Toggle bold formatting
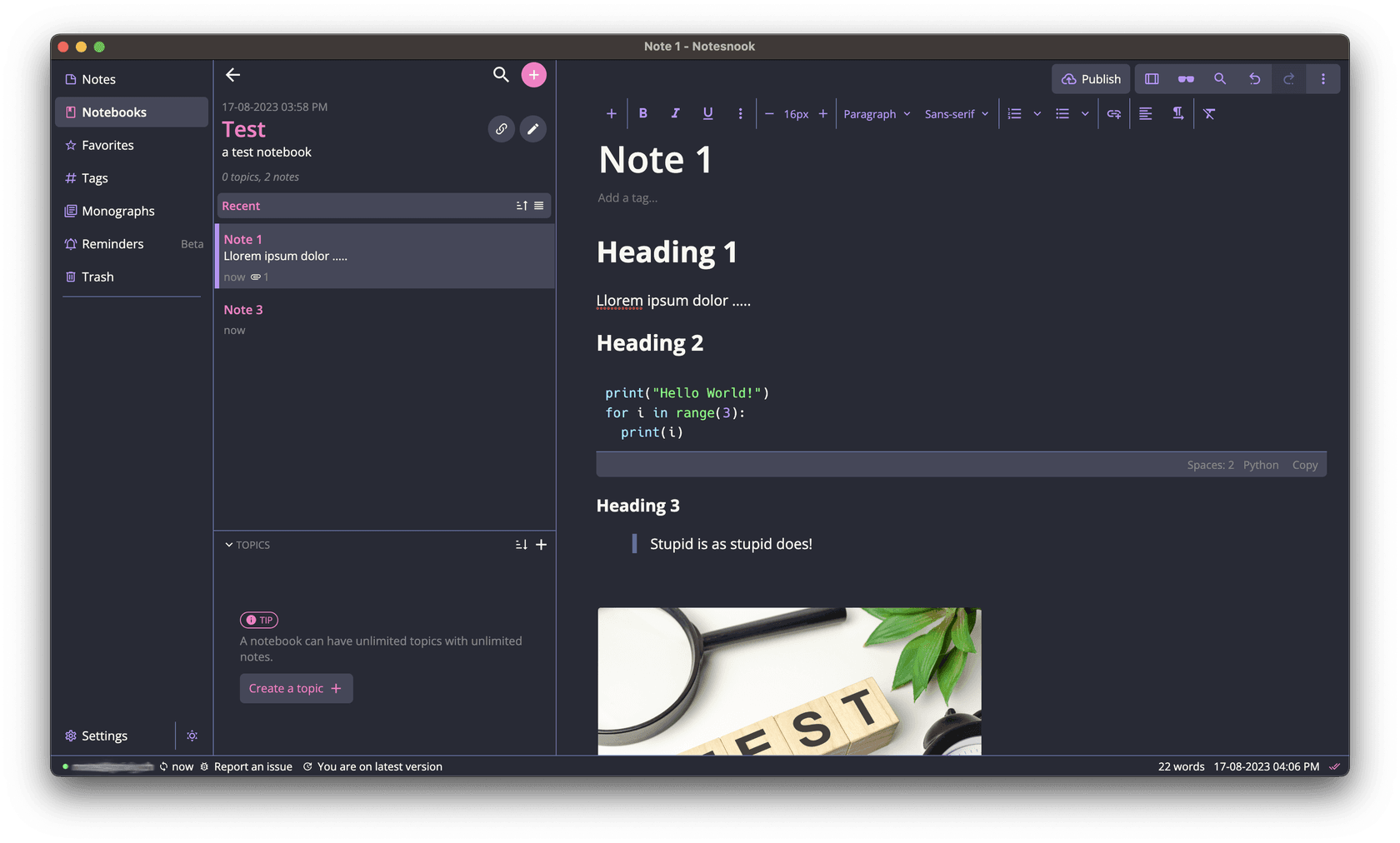 tap(643, 114)
